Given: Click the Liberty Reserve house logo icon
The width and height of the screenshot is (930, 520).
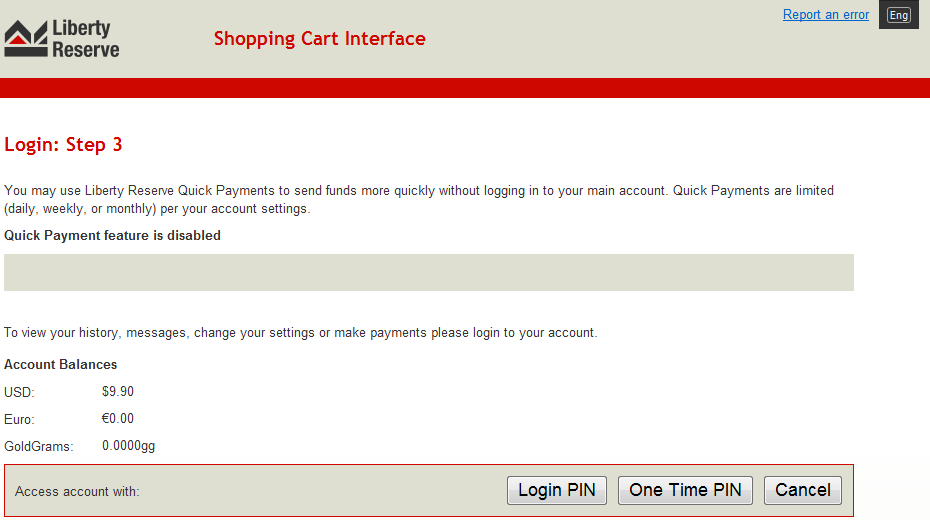Looking at the screenshot, I should [x=26, y=39].
